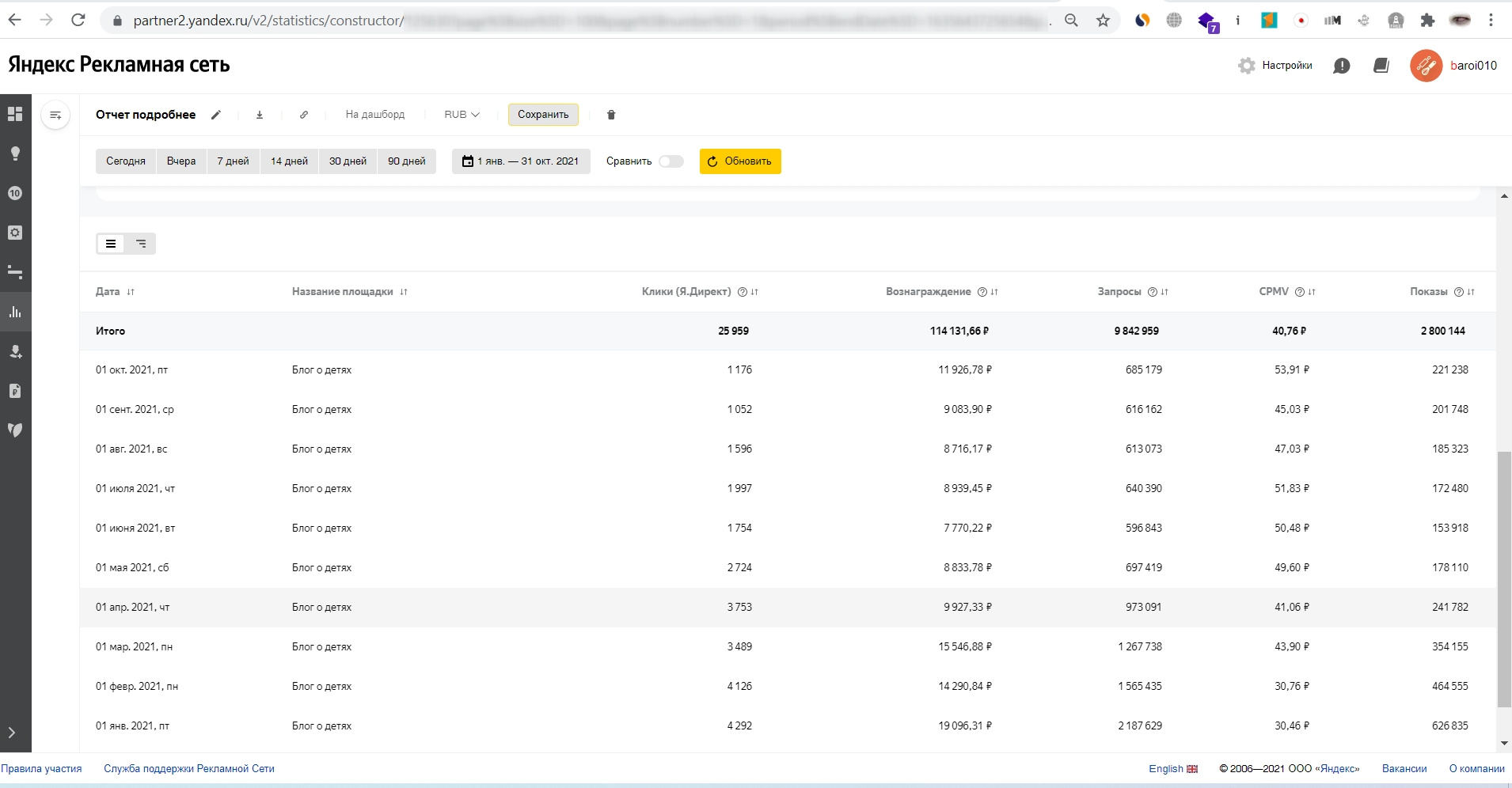This screenshot has height=788, width=1512.
Task: Open the documentation book icon in header
Action: (1381, 66)
